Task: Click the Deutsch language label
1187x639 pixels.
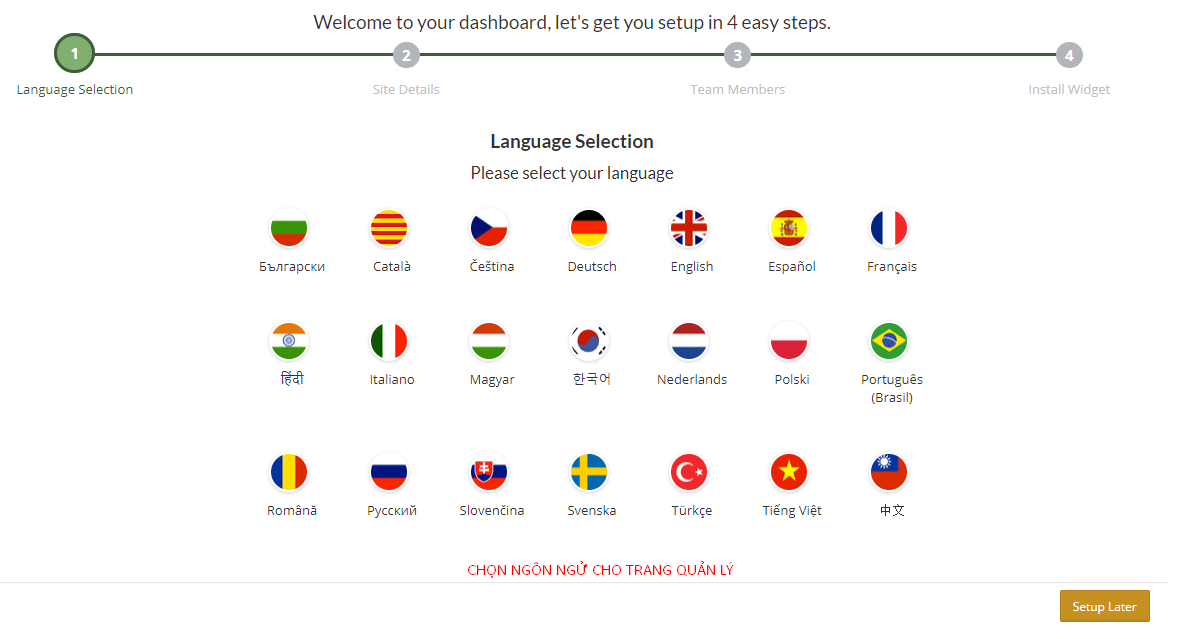Action: click(592, 267)
